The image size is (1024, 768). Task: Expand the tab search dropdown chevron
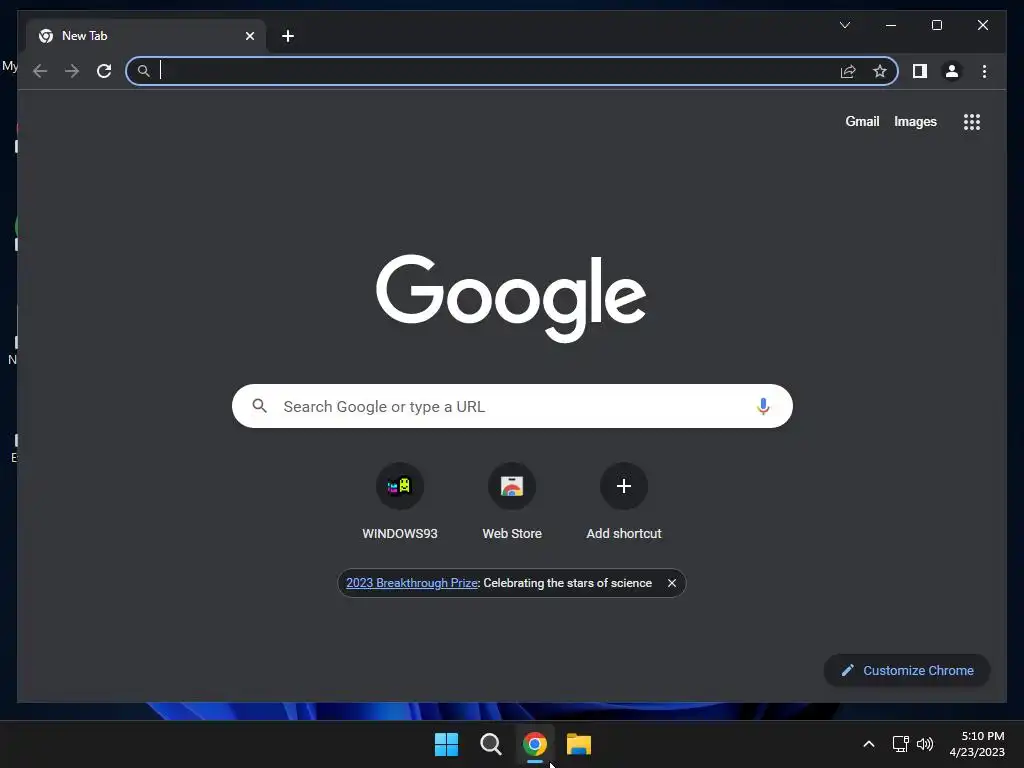pos(844,25)
